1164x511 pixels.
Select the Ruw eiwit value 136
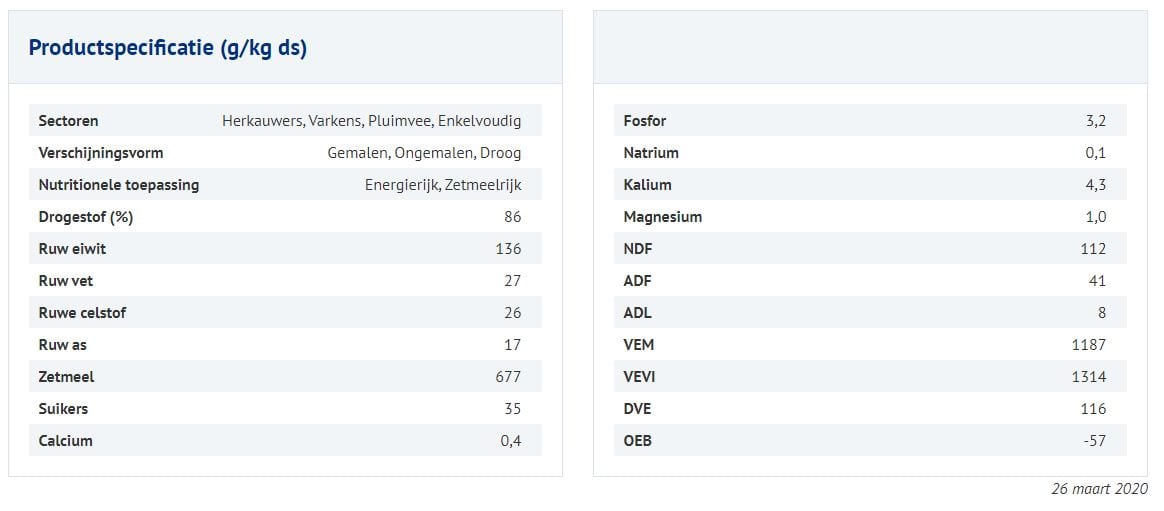point(508,249)
